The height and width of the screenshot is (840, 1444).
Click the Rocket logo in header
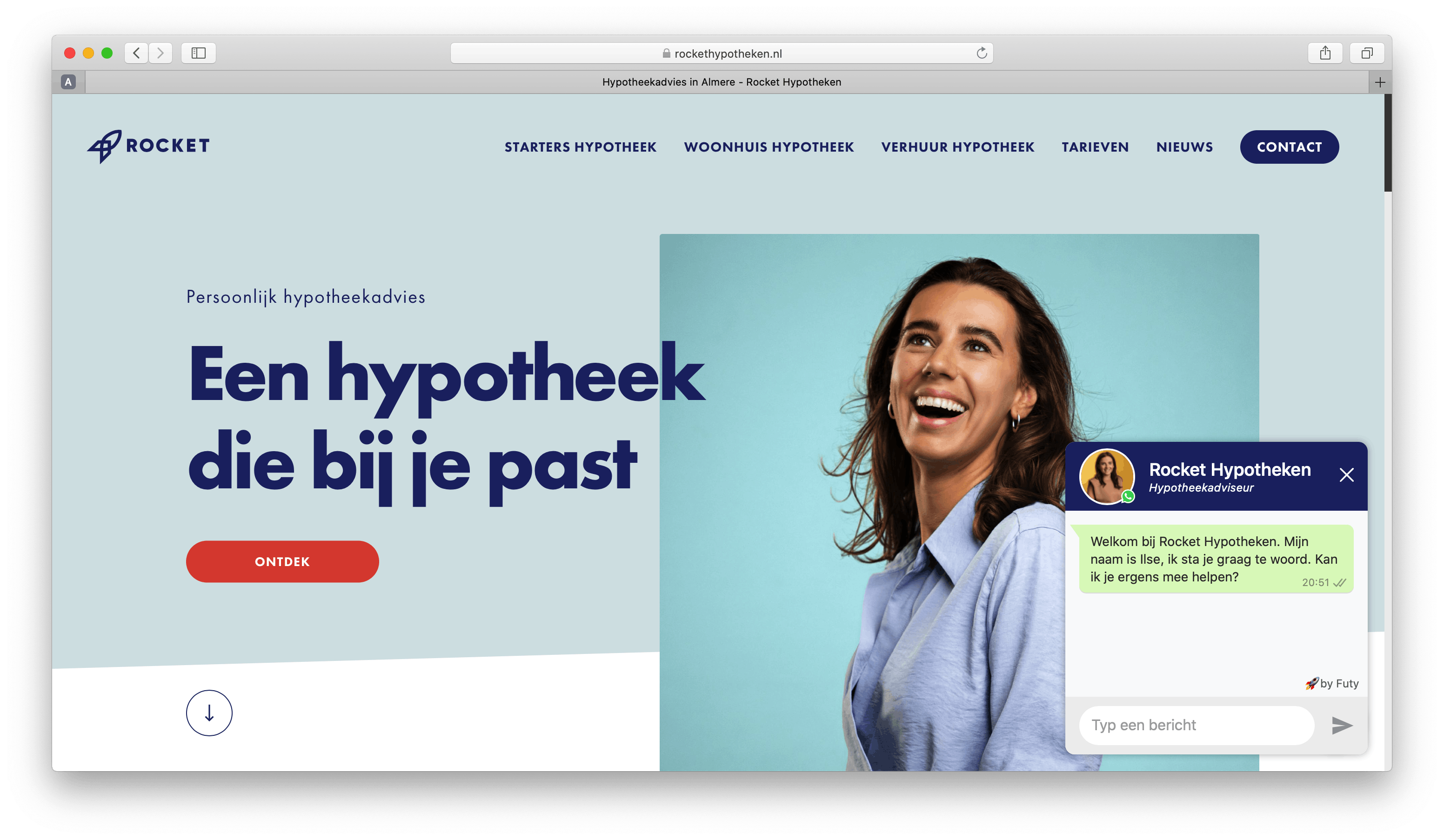coord(148,146)
